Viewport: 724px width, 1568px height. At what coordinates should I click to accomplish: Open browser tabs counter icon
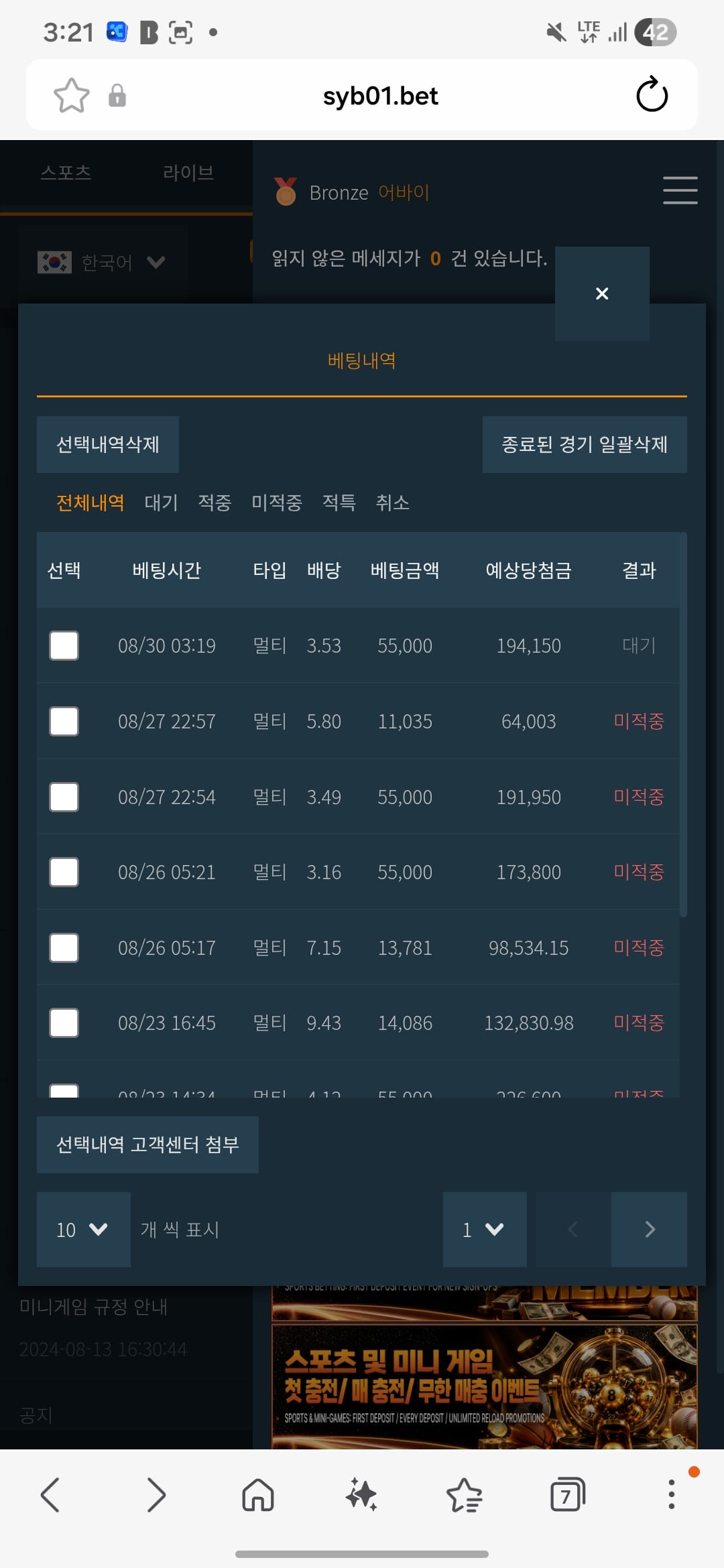pos(567,1494)
